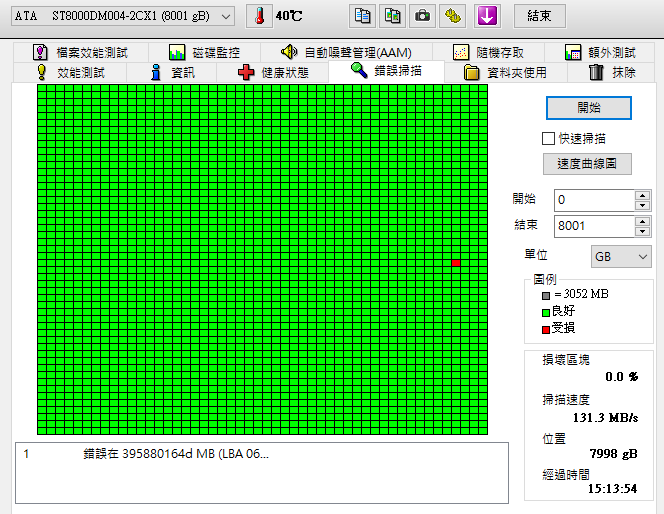The height and width of the screenshot is (514, 664).
Task: Click the 結束 exit button
Action: [540, 16]
